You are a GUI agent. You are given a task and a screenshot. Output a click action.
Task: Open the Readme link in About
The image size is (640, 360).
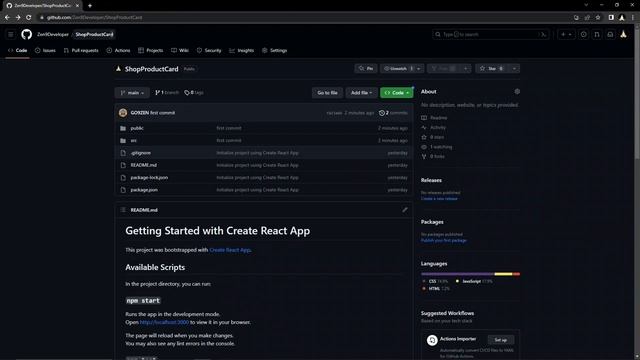pyautogui.click(x=434, y=118)
